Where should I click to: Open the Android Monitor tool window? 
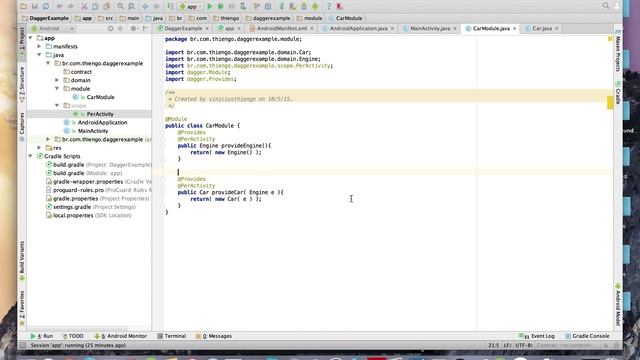(120, 336)
